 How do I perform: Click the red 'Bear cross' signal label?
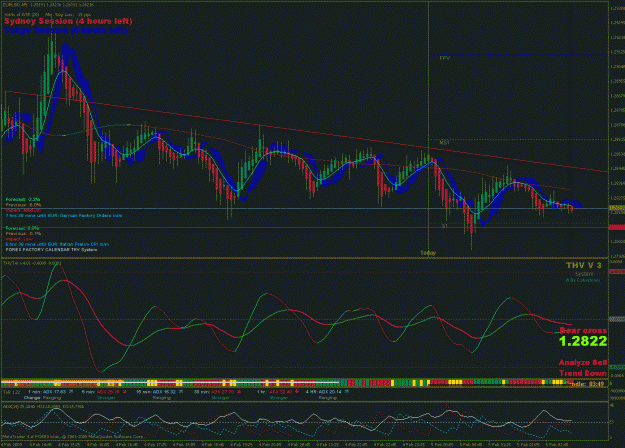[x=583, y=330]
